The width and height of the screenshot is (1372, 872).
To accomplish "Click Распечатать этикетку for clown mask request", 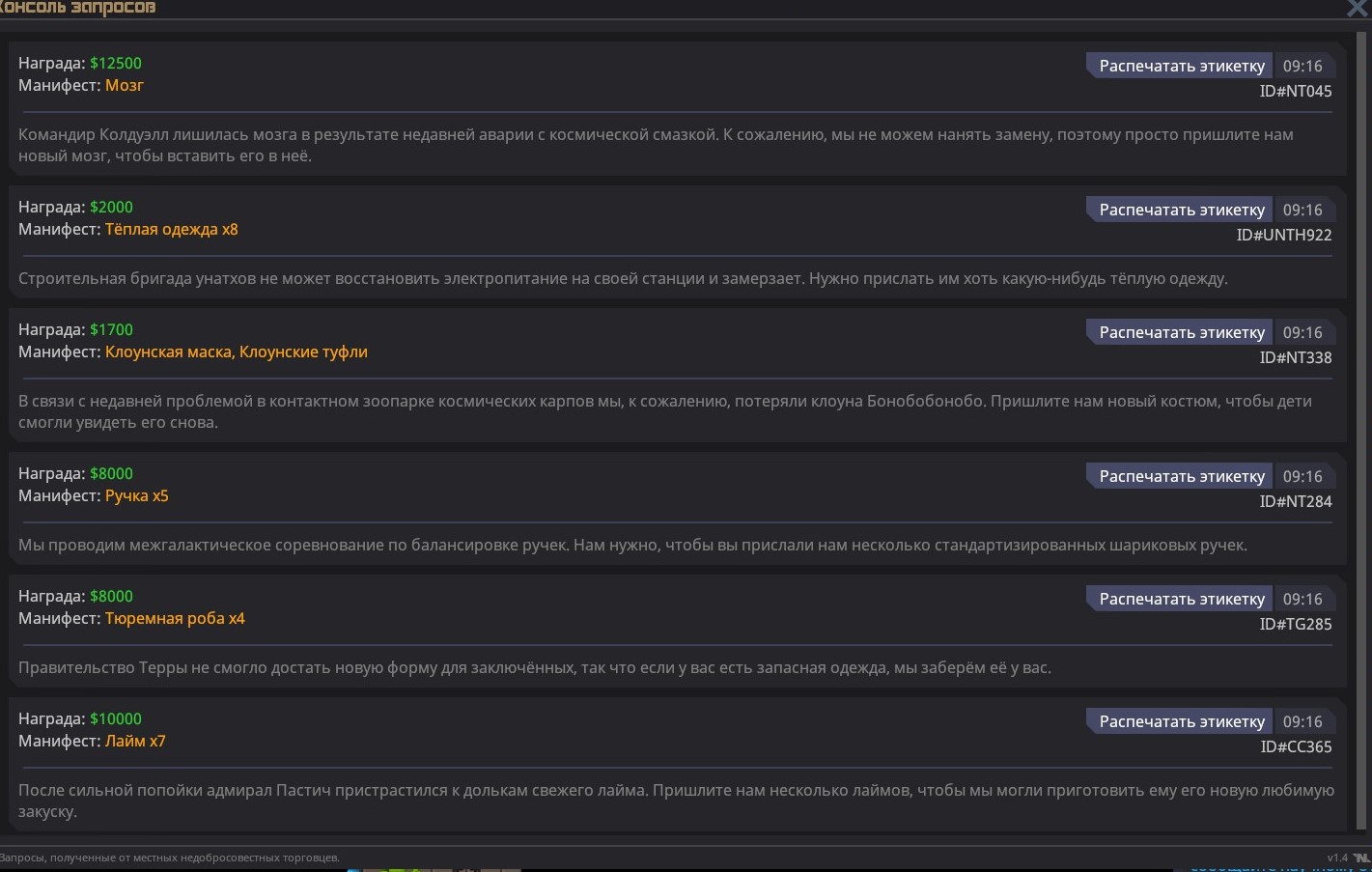I will (1181, 332).
